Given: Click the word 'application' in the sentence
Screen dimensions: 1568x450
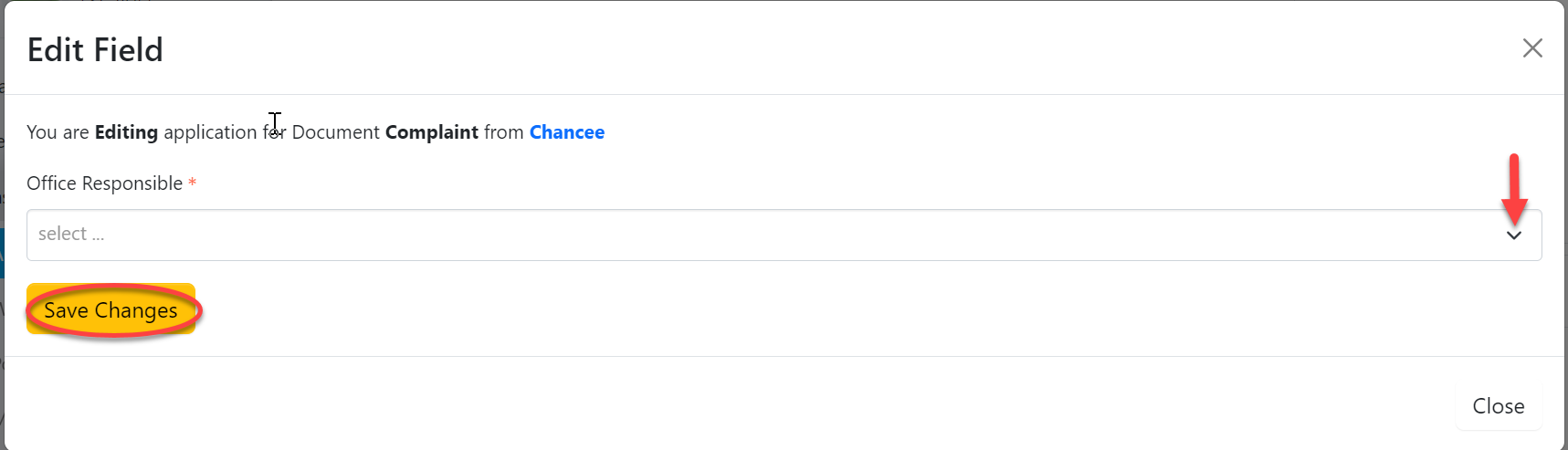Looking at the screenshot, I should click(210, 132).
